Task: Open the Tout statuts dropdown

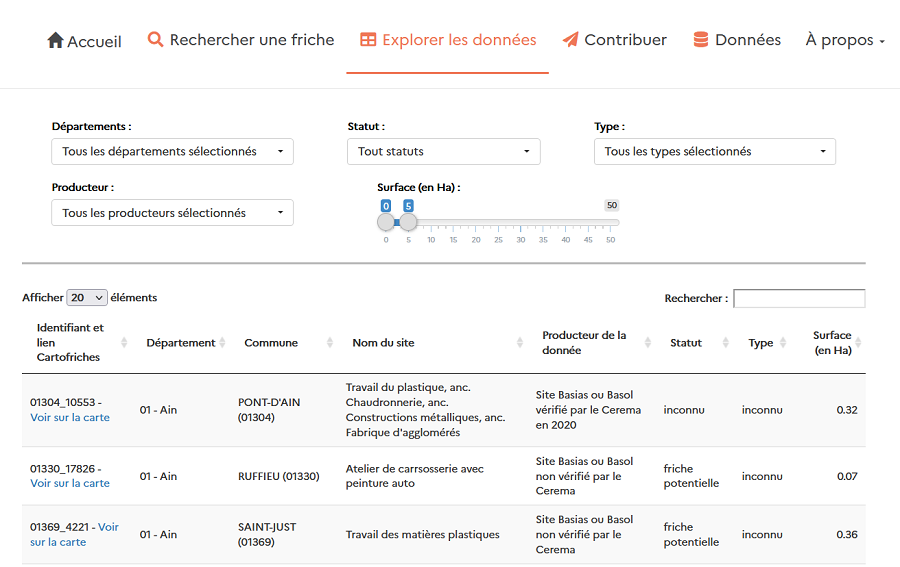Action: [x=443, y=152]
